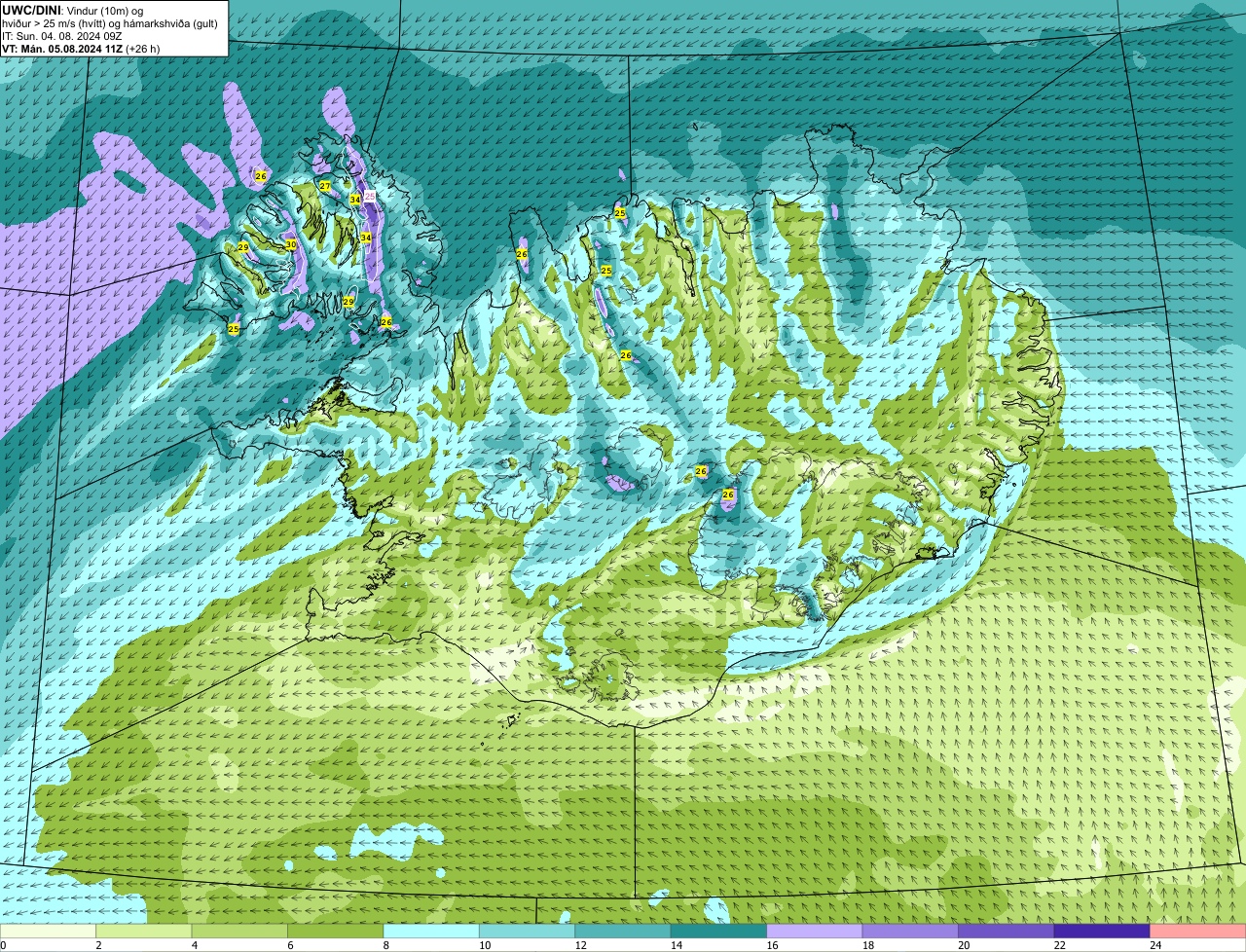Image resolution: width=1246 pixels, height=952 pixels.
Task: Click the legend scale label '2'
Action: (x=98, y=945)
